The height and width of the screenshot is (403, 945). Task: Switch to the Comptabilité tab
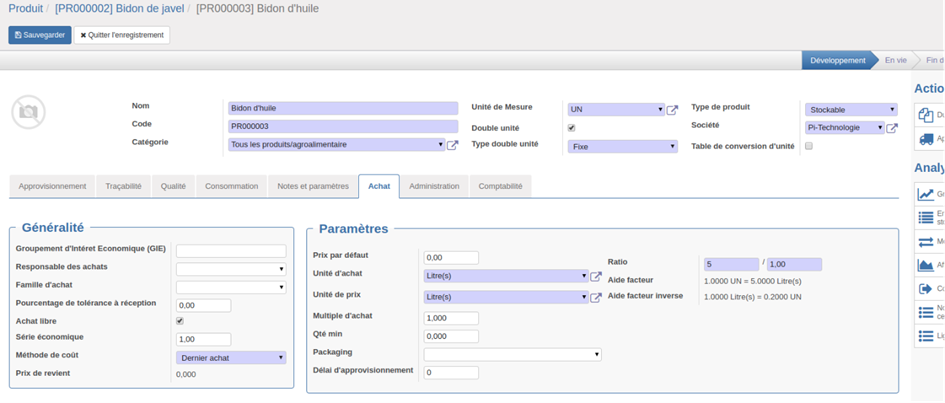tap(500, 186)
